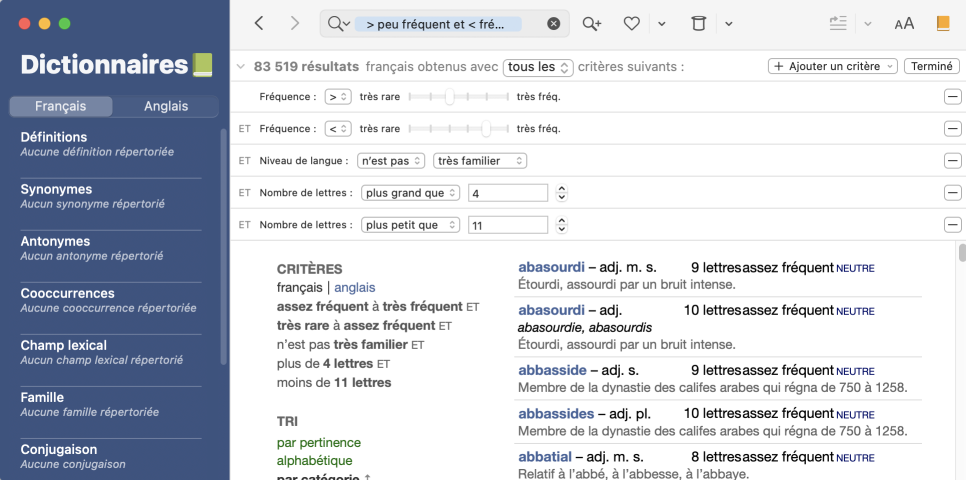Click the orange book icon in toolbar
The width and height of the screenshot is (966, 480).
point(943,23)
